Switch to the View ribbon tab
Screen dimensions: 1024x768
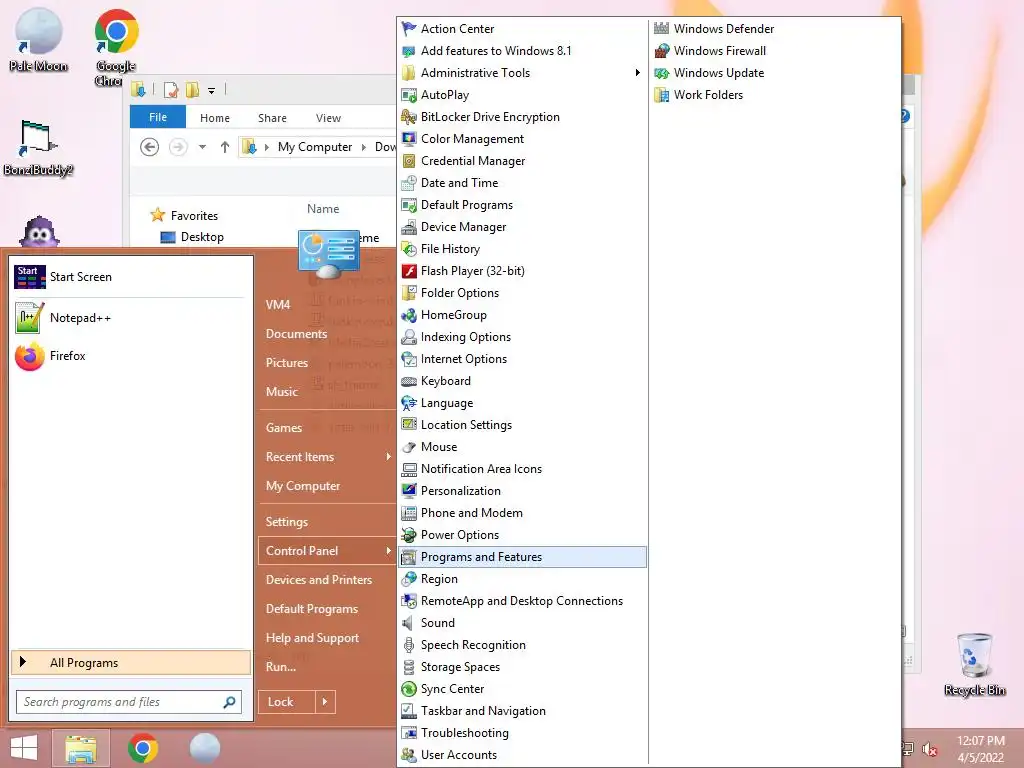pos(328,118)
